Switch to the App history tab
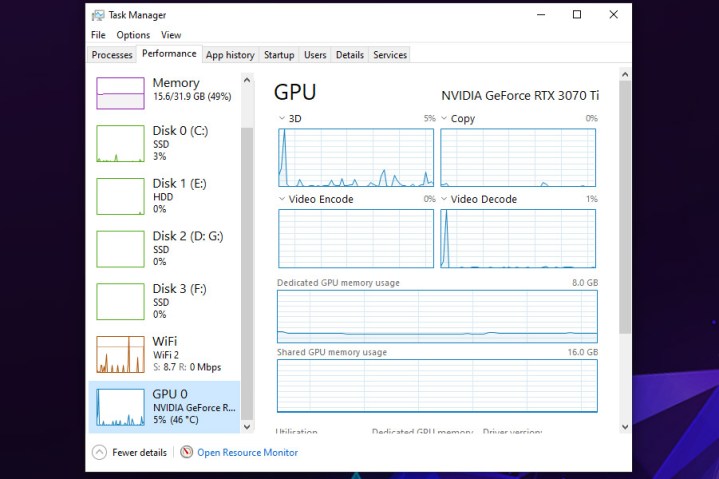This screenshot has height=479, width=719. tap(231, 55)
